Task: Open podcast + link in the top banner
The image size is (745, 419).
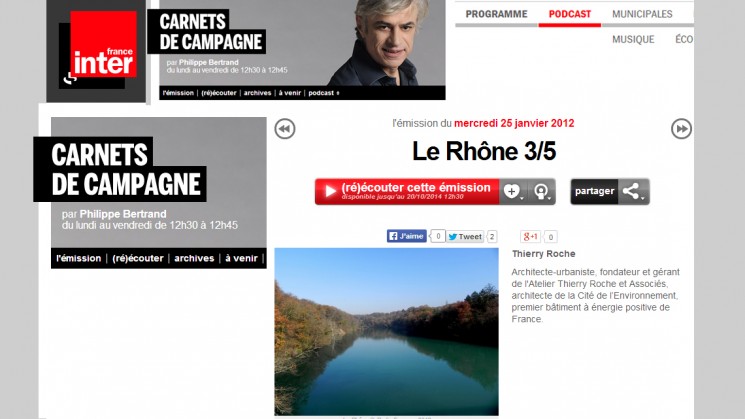Action: (x=324, y=93)
